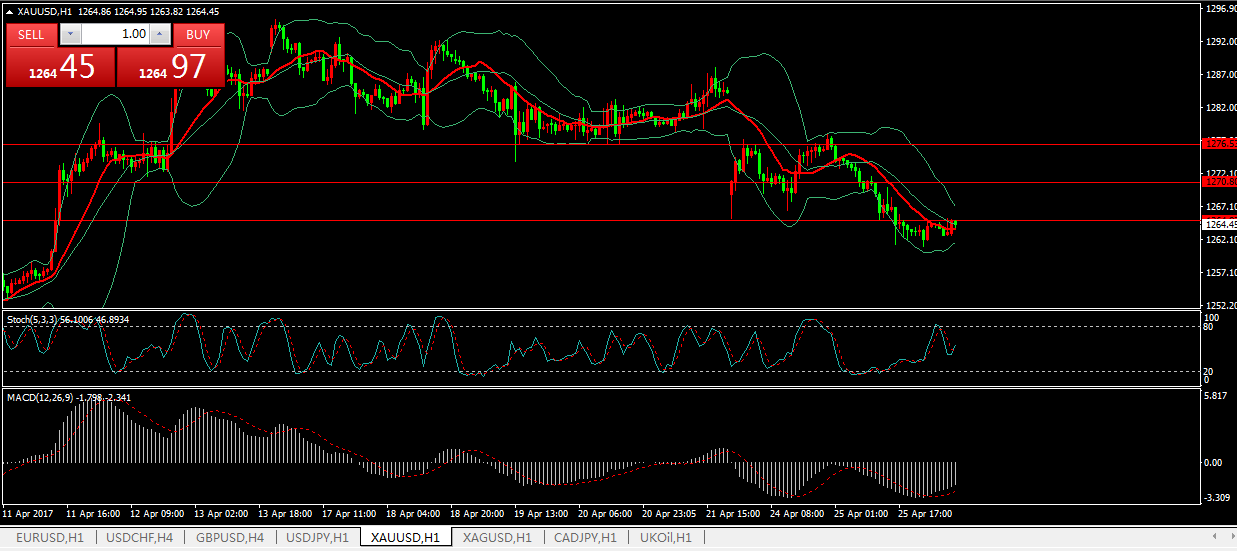
Task: Click the MACD(12,26,9) indicator label
Action: [68, 397]
